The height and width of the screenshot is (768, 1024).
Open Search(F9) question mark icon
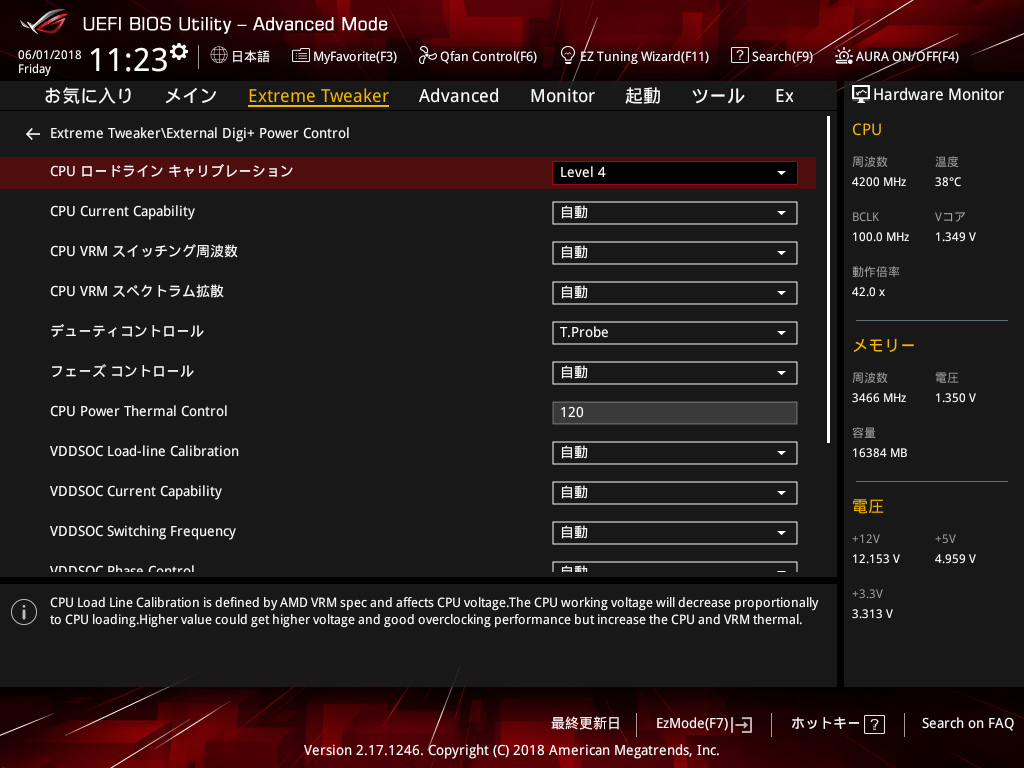pos(739,56)
